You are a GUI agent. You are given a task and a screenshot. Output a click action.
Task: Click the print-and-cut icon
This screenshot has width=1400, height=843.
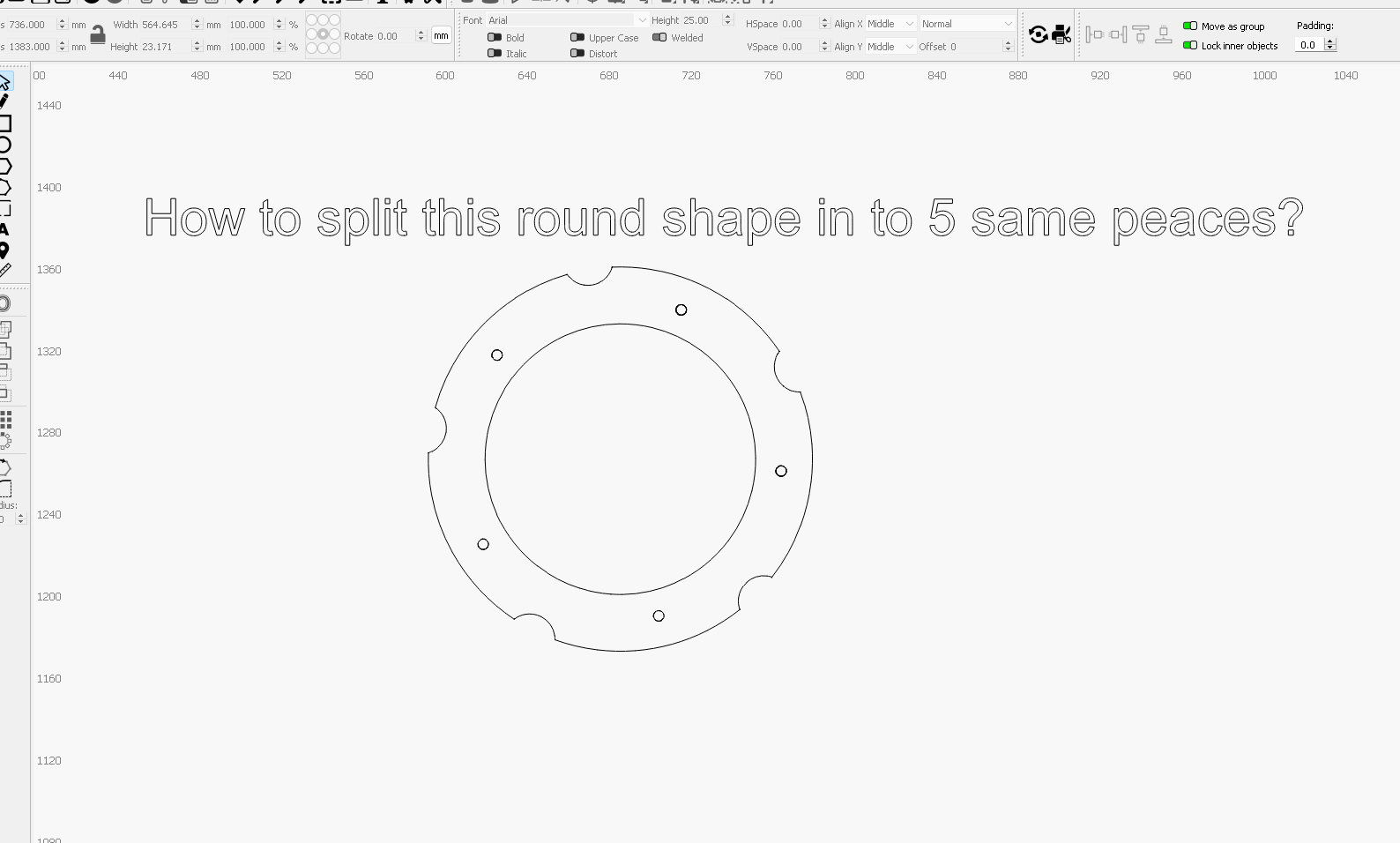1061,34
